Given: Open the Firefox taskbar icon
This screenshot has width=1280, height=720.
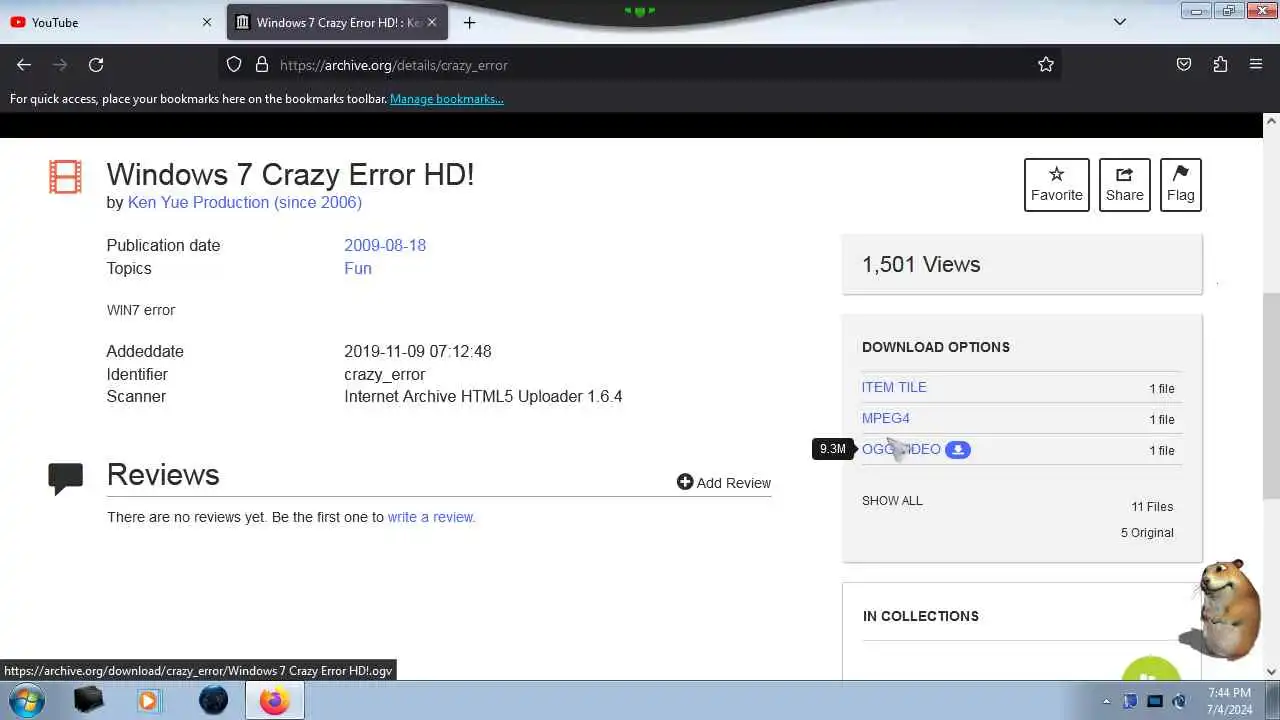Looking at the screenshot, I should (x=274, y=700).
